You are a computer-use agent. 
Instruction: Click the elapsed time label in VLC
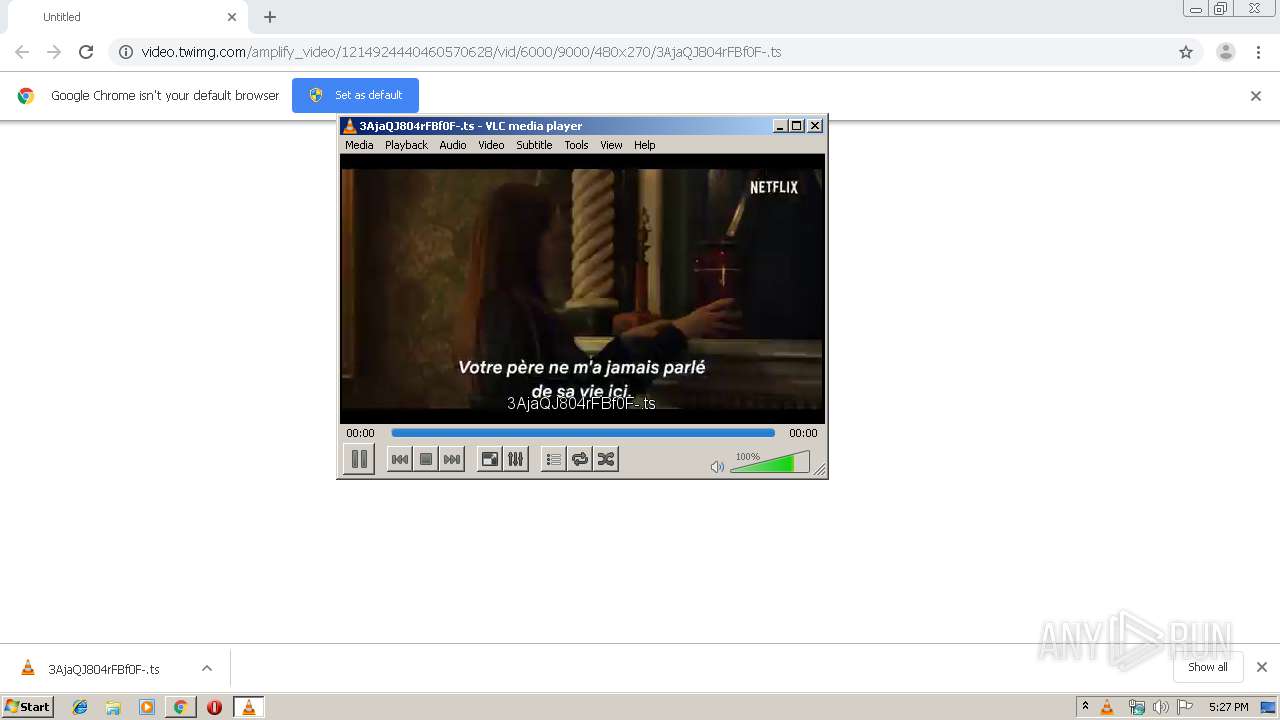pyautogui.click(x=360, y=433)
